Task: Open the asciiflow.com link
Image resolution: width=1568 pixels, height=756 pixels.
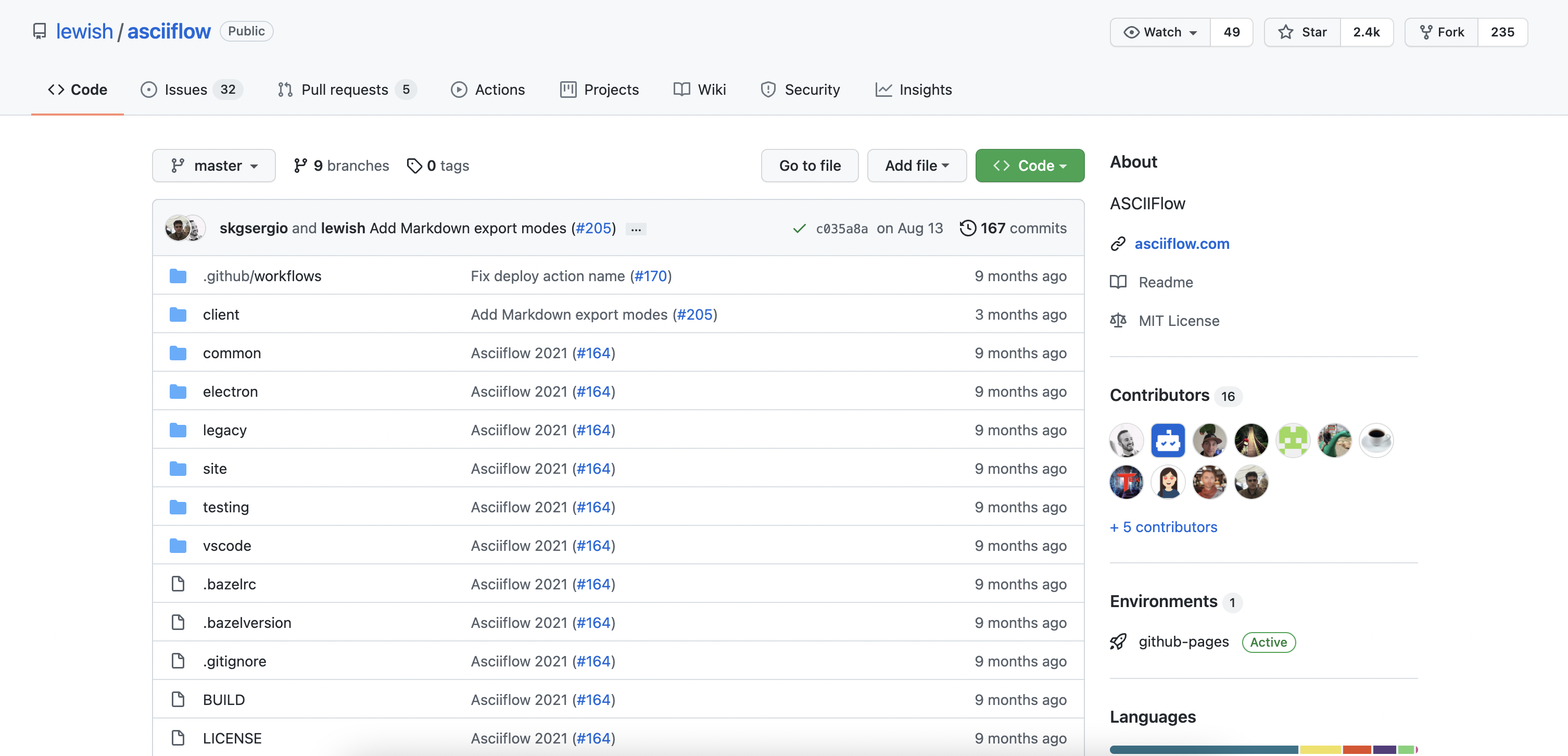Action: (1182, 244)
